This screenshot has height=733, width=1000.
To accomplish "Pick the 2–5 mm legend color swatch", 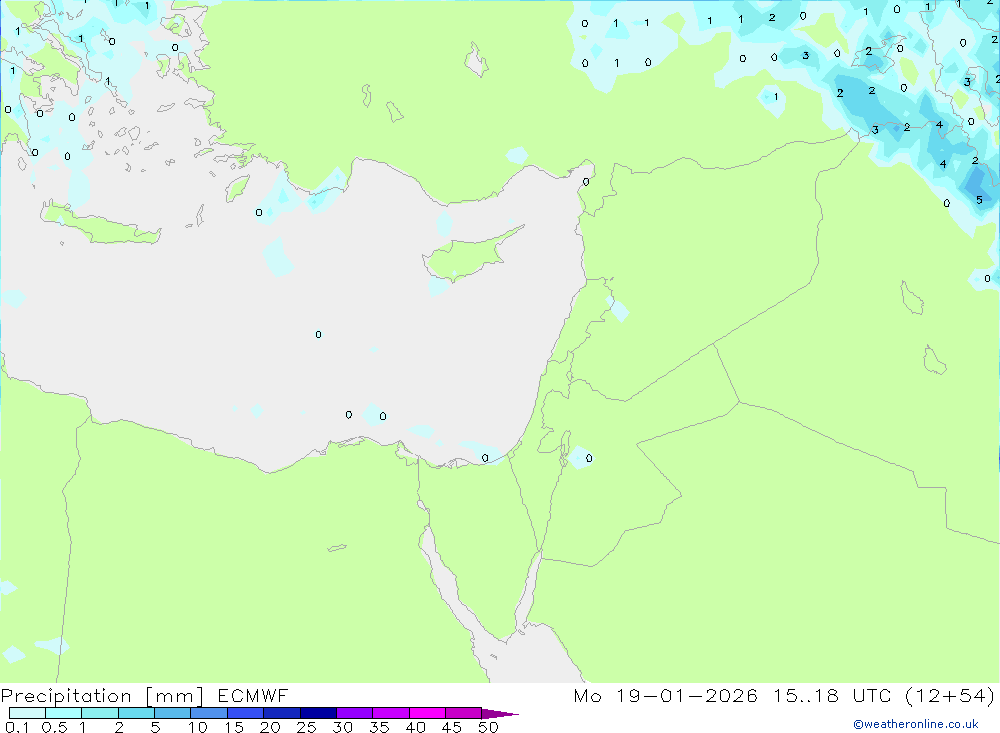I will click(x=136, y=713).
